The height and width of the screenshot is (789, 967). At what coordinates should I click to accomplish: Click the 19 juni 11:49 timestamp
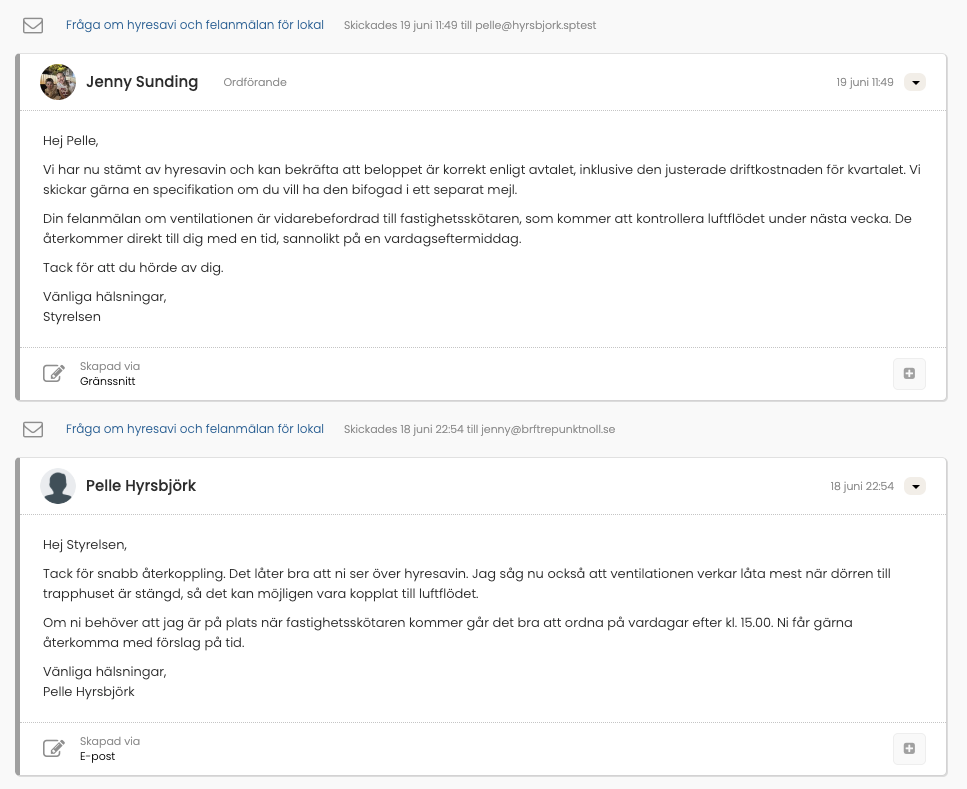865,82
